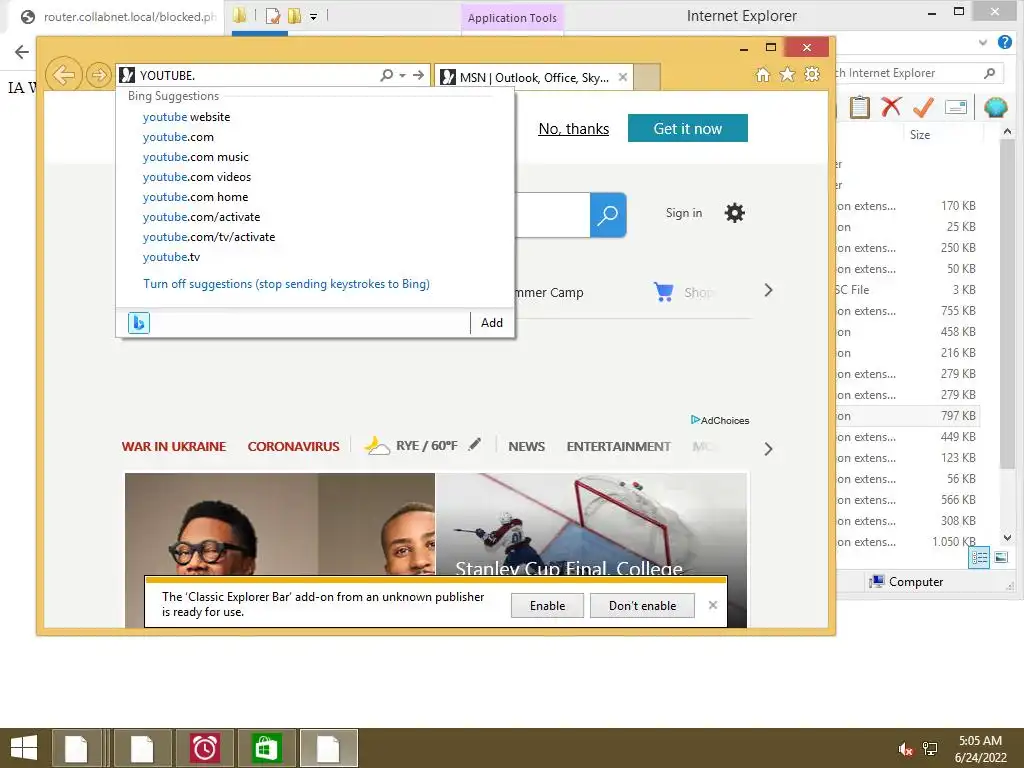The height and width of the screenshot is (768, 1024).
Task: Click the Explorer Quick Access toolbar dropdown
Action: (313, 16)
